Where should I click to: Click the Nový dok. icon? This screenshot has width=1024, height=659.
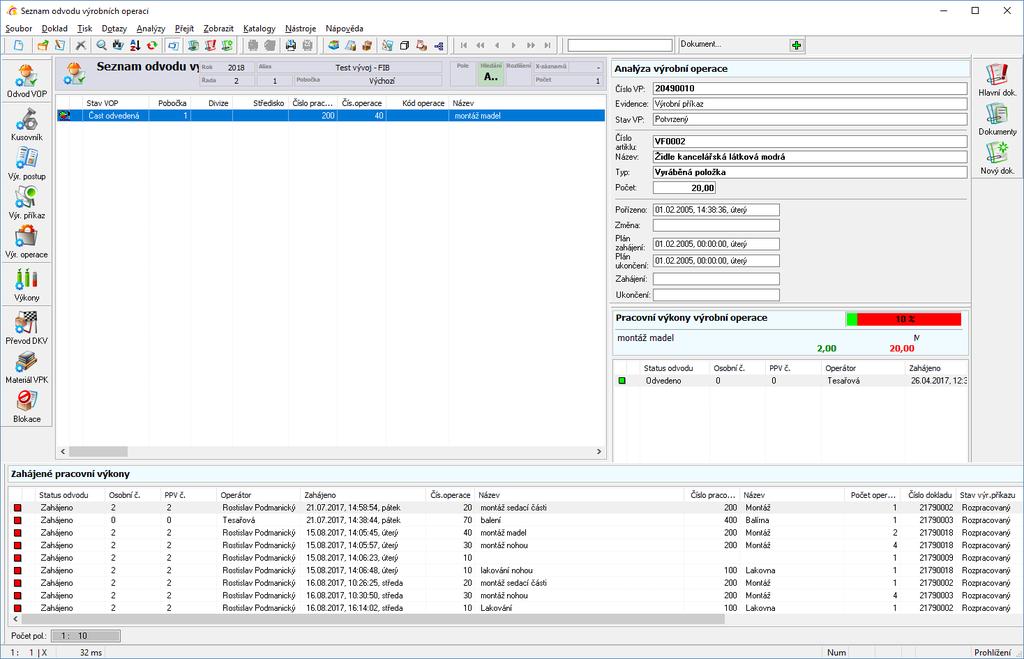[x=997, y=158]
